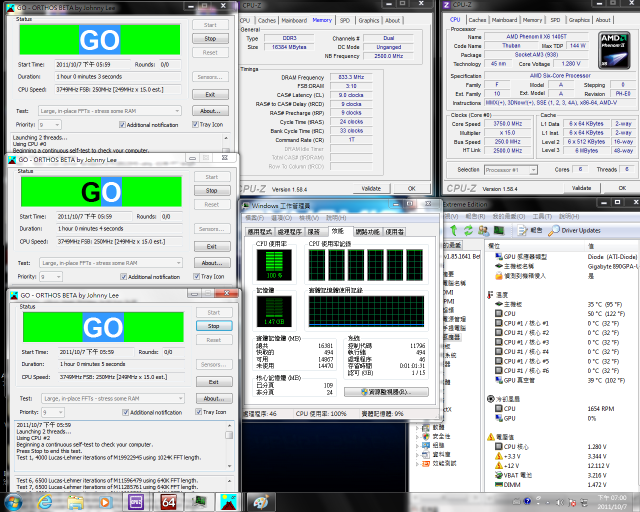Select the 軟體 tree node icon
Image resolution: width=640 pixels, height=512 pixels.
click(x=426, y=427)
